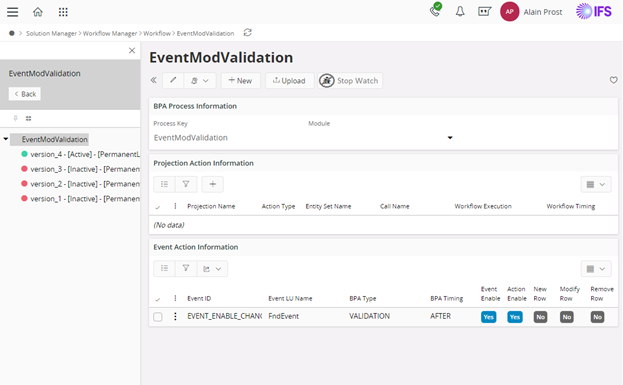Collapse the EventModValidation tree node
Screen dimensions: 623x385
tap(6, 139)
